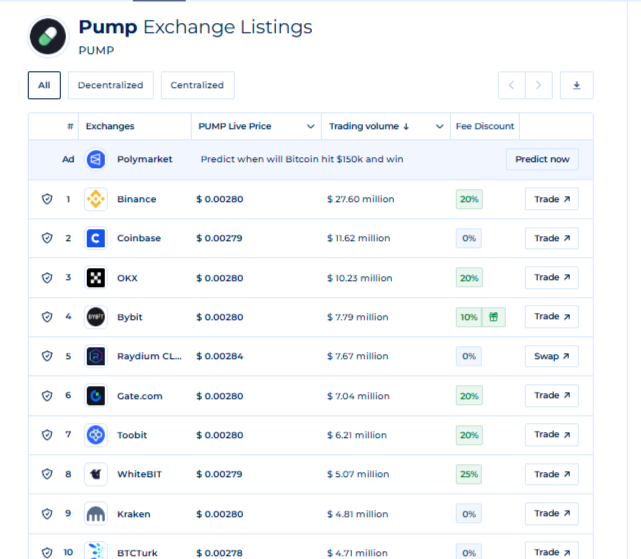Click the 0% fee badge for Coinbase
Screen dimensions: 641x559
(469, 238)
